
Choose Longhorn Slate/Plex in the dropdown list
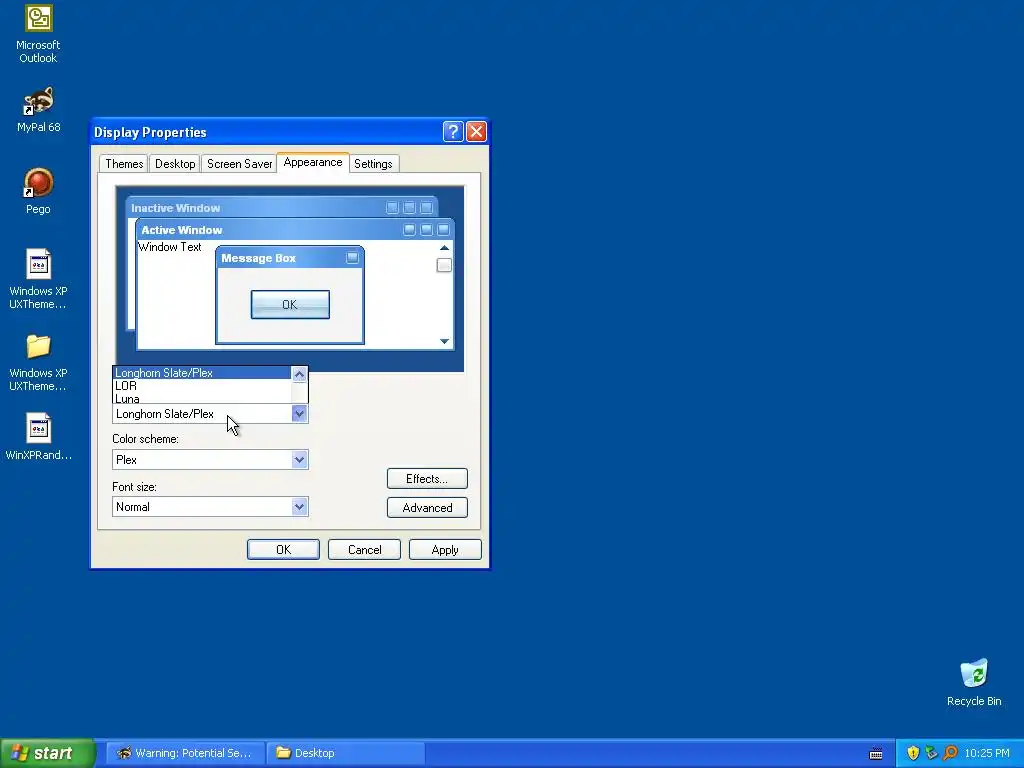coord(202,373)
